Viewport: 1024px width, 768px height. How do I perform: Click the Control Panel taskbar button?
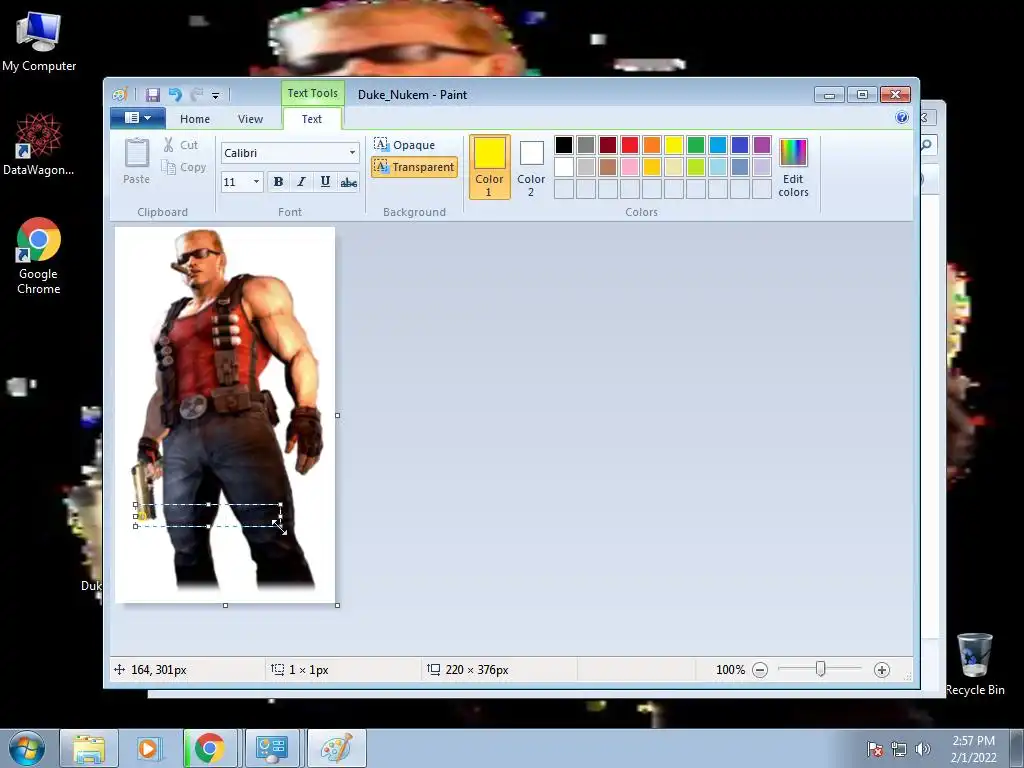271,748
